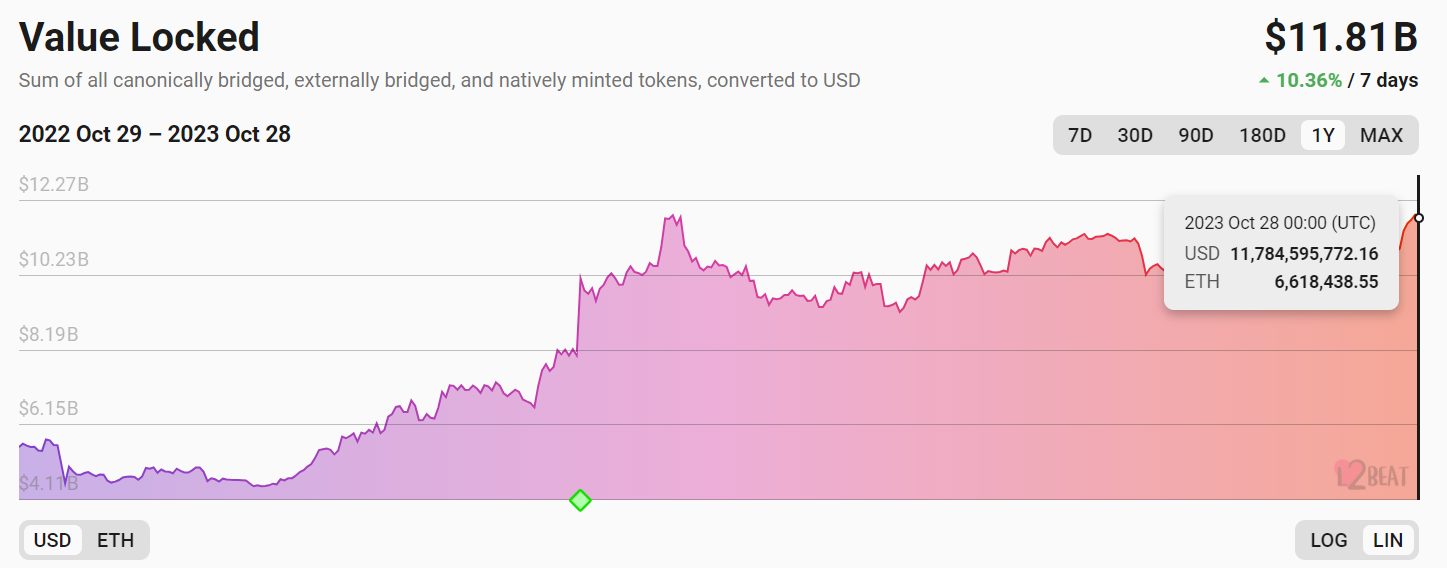
Task: Switch chart currency to USD
Action: [53, 540]
